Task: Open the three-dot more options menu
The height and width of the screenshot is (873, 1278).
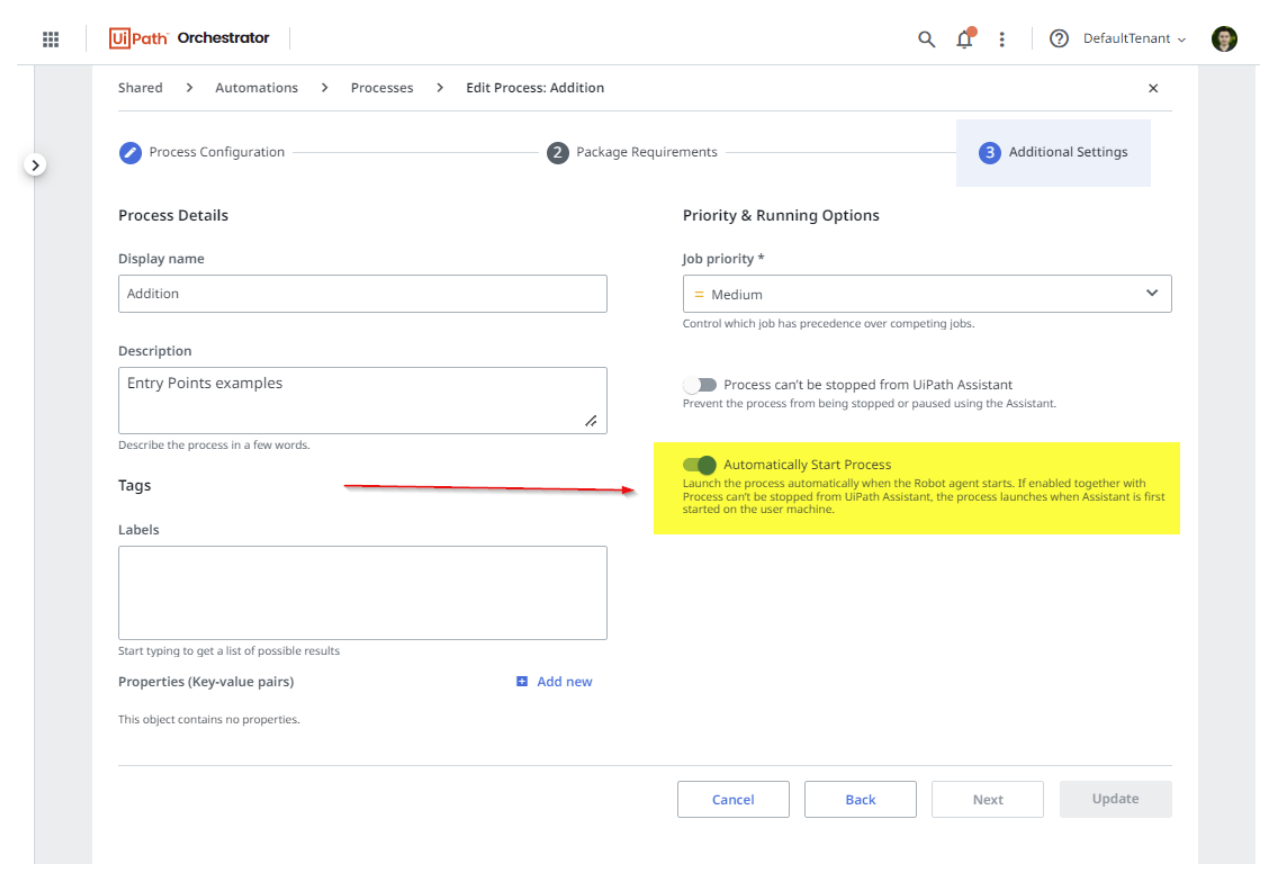Action: click(x=1002, y=39)
